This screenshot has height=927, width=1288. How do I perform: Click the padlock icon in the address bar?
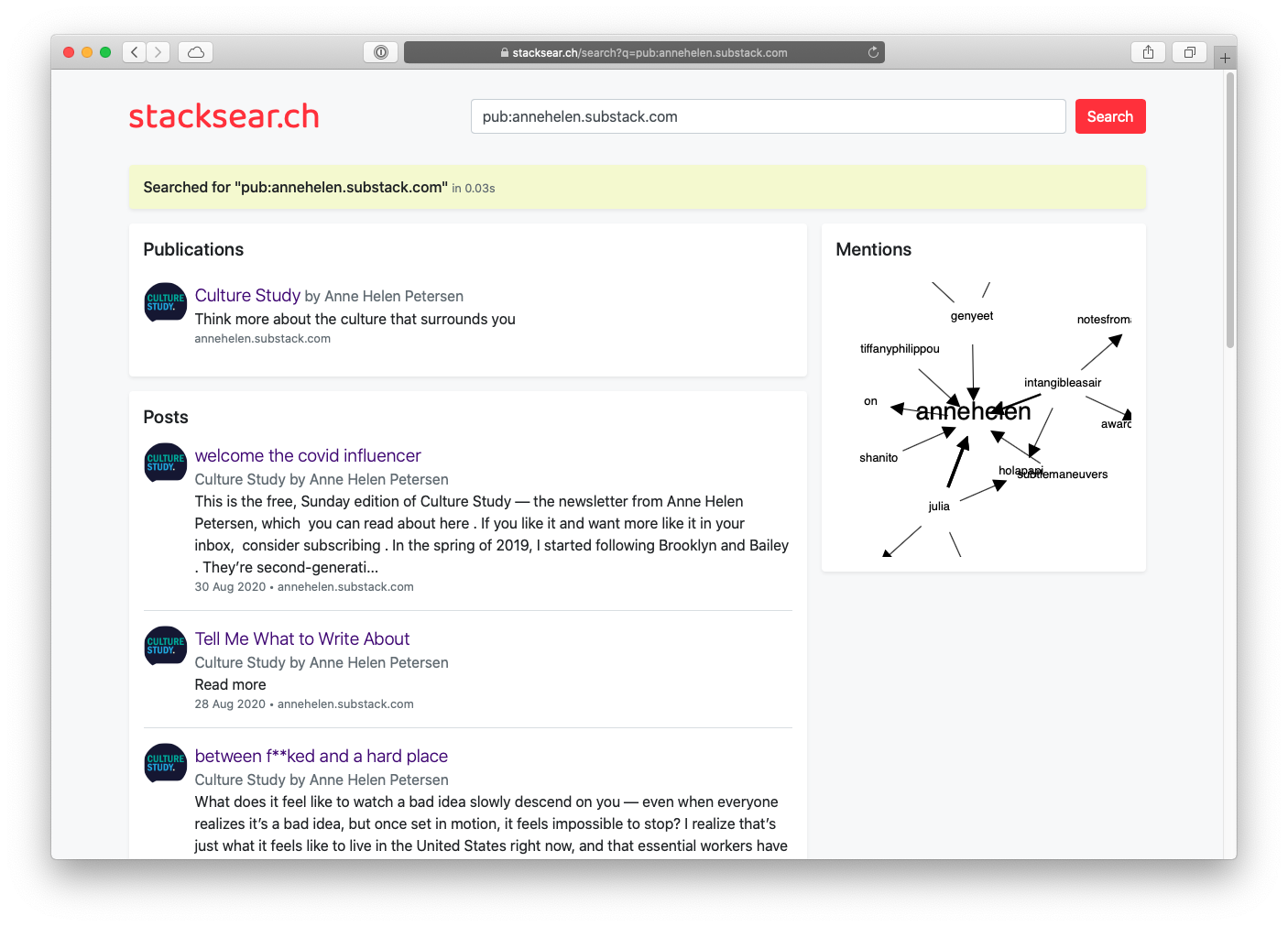click(505, 52)
